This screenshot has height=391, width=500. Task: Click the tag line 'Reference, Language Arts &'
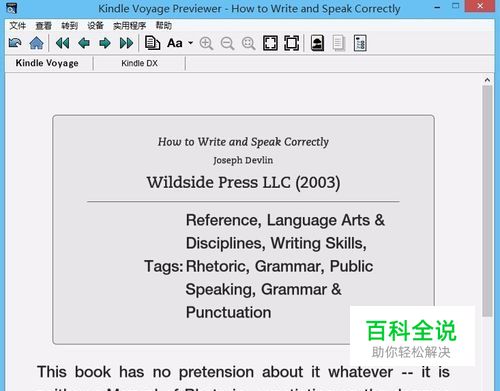point(285,220)
